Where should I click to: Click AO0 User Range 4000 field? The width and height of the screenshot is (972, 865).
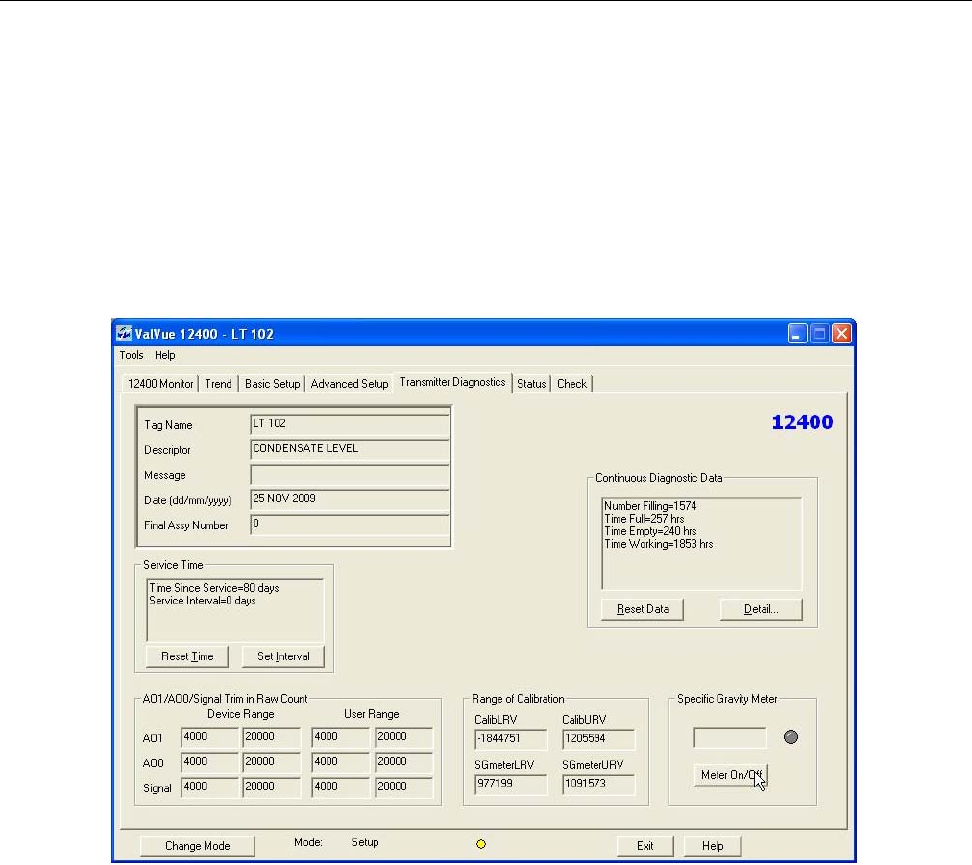[x=340, y=762]
